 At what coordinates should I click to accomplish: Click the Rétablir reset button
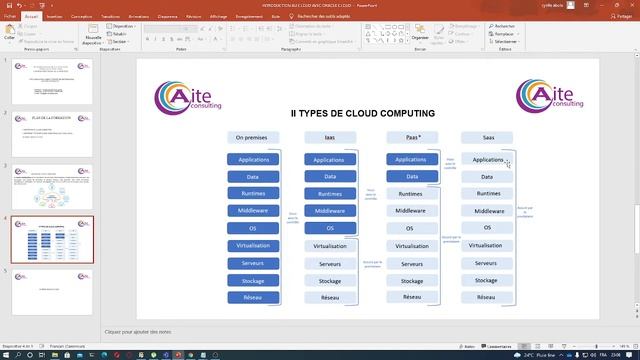click(x=117, y=34)
